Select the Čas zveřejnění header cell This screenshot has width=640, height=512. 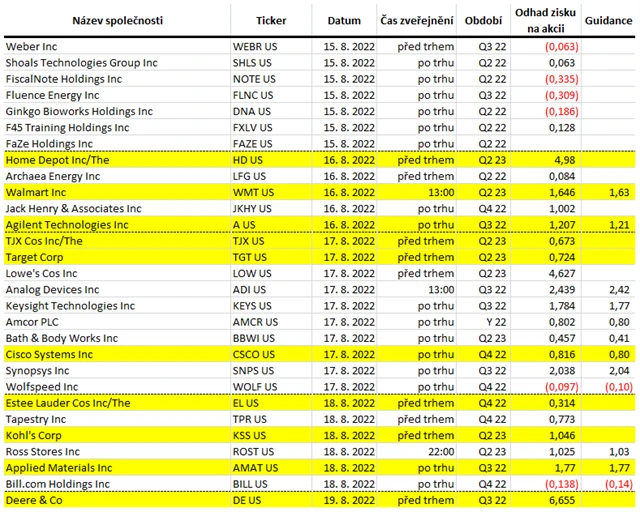[417, 20]
